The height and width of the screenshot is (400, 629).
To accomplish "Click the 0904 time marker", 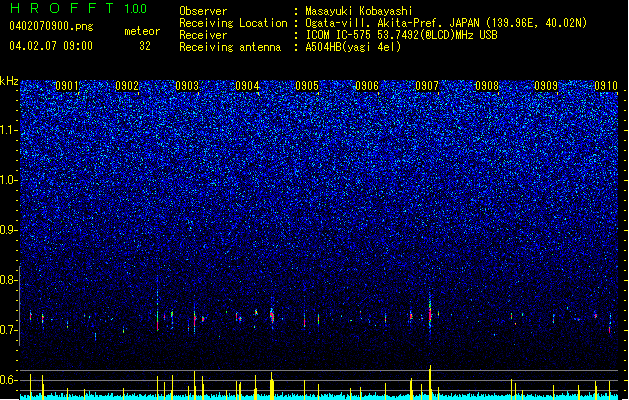I will (x=247, y=86).
